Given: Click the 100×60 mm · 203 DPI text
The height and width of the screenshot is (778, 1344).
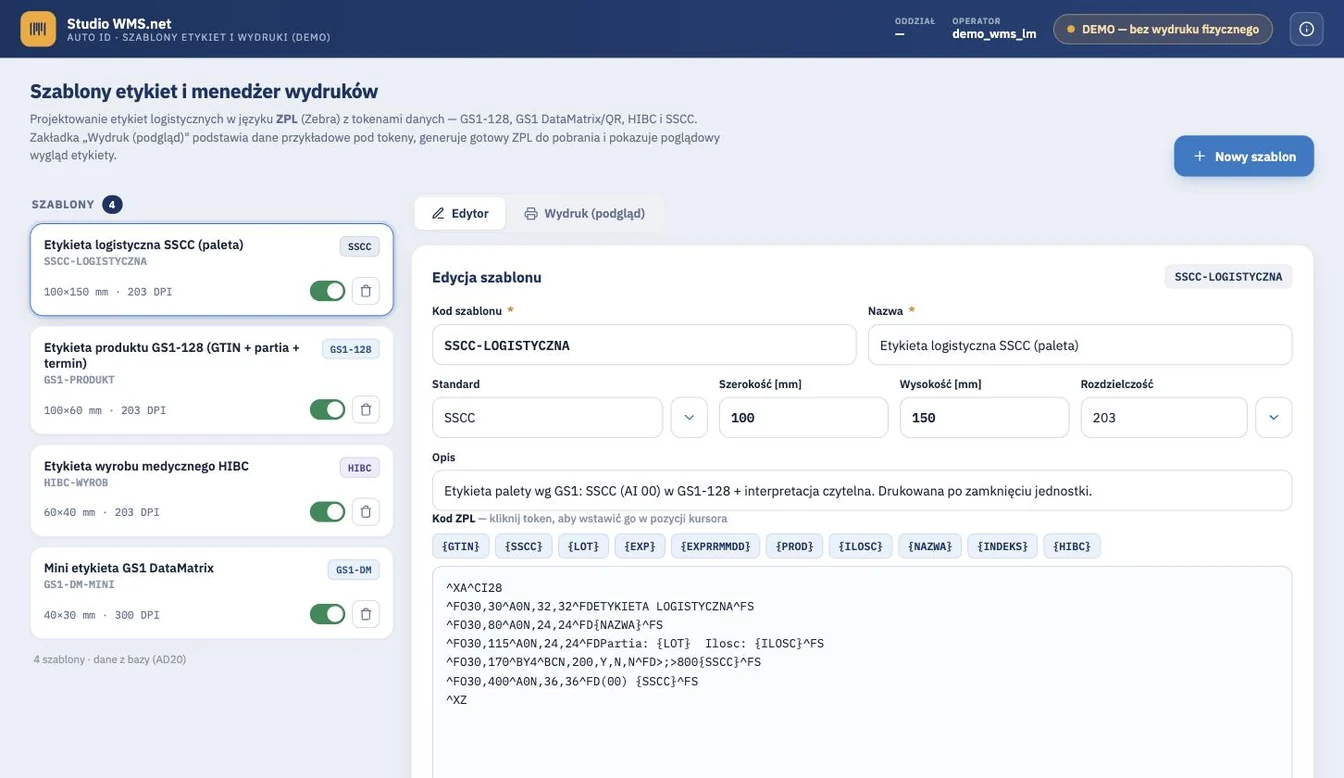Looking at the screenshot, I should click(x=105, y=410).
